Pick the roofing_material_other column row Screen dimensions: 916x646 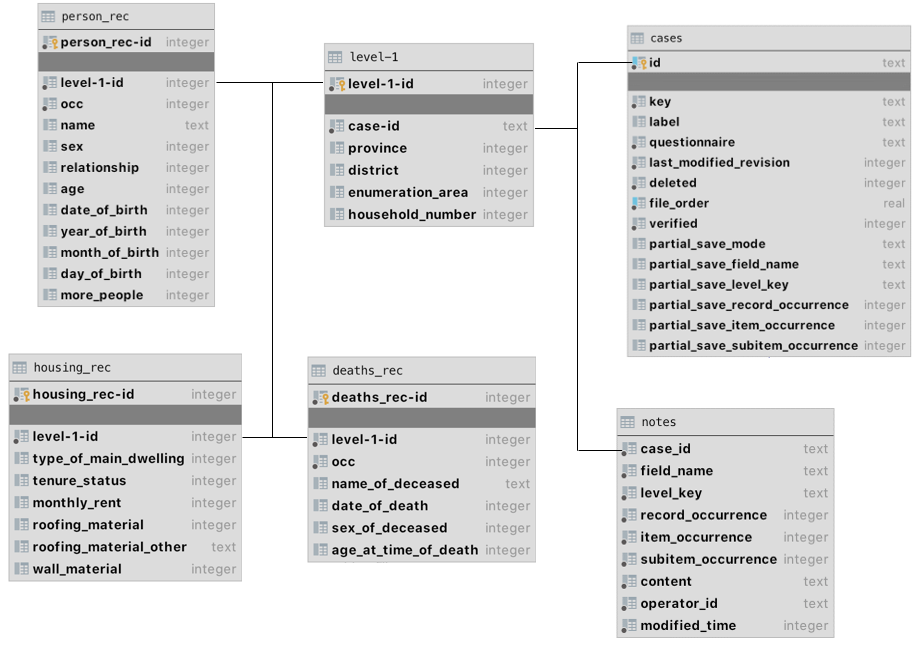[109, 547]
